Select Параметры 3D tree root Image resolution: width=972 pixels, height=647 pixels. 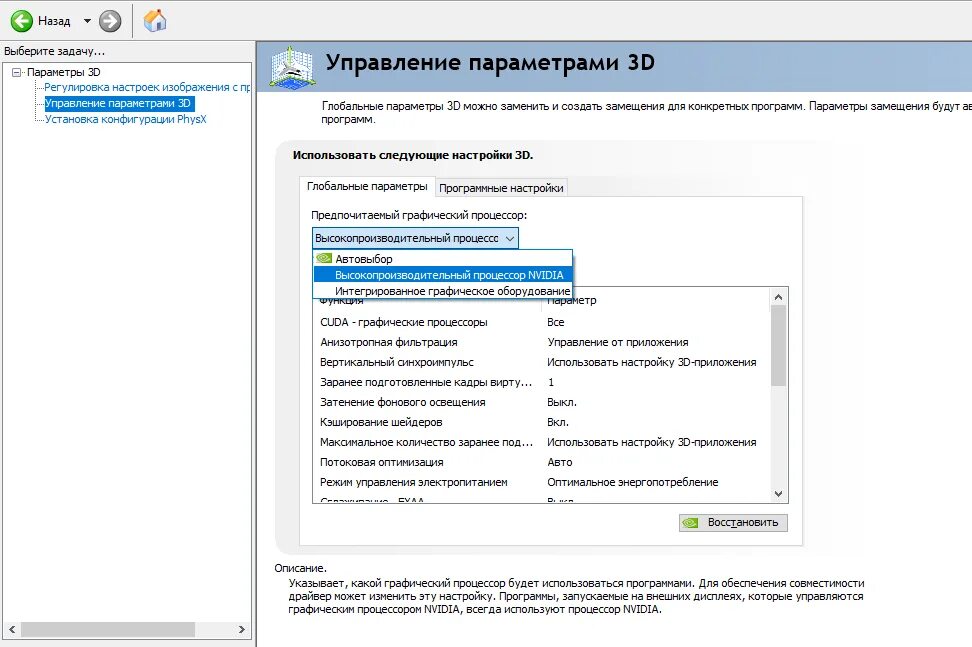pos(63,72)
